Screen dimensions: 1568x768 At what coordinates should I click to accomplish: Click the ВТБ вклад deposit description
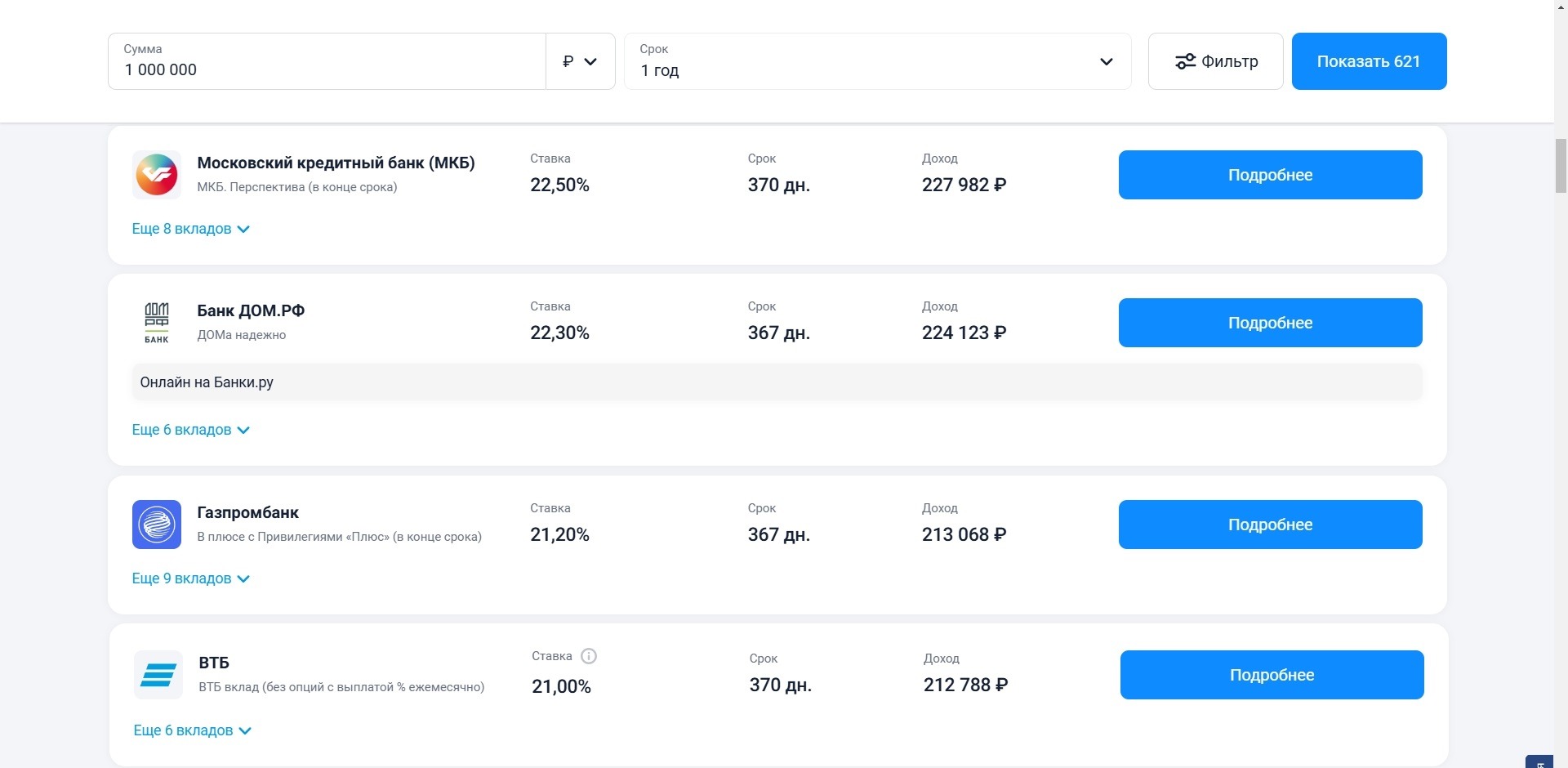tap(341, 687)
